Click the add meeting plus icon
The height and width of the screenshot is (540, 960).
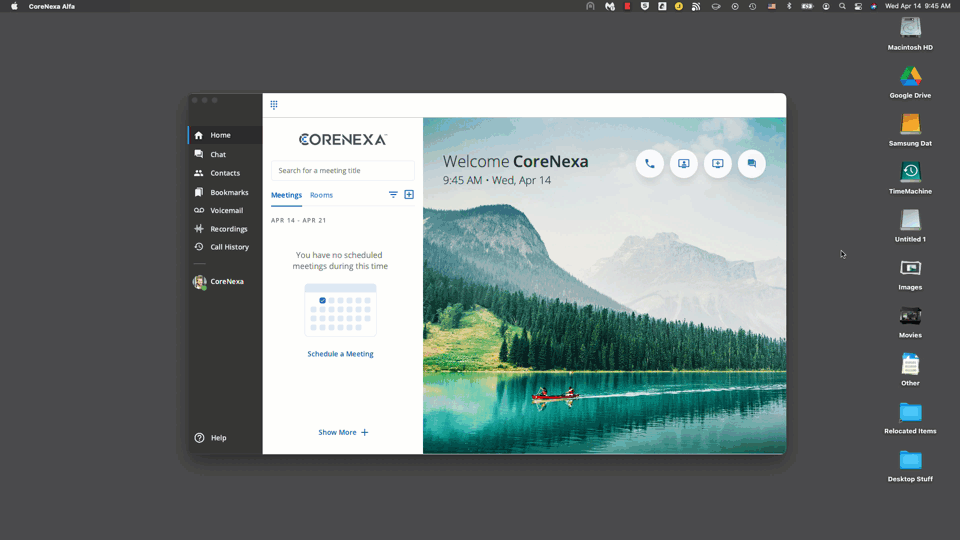[x=409, y=195]
